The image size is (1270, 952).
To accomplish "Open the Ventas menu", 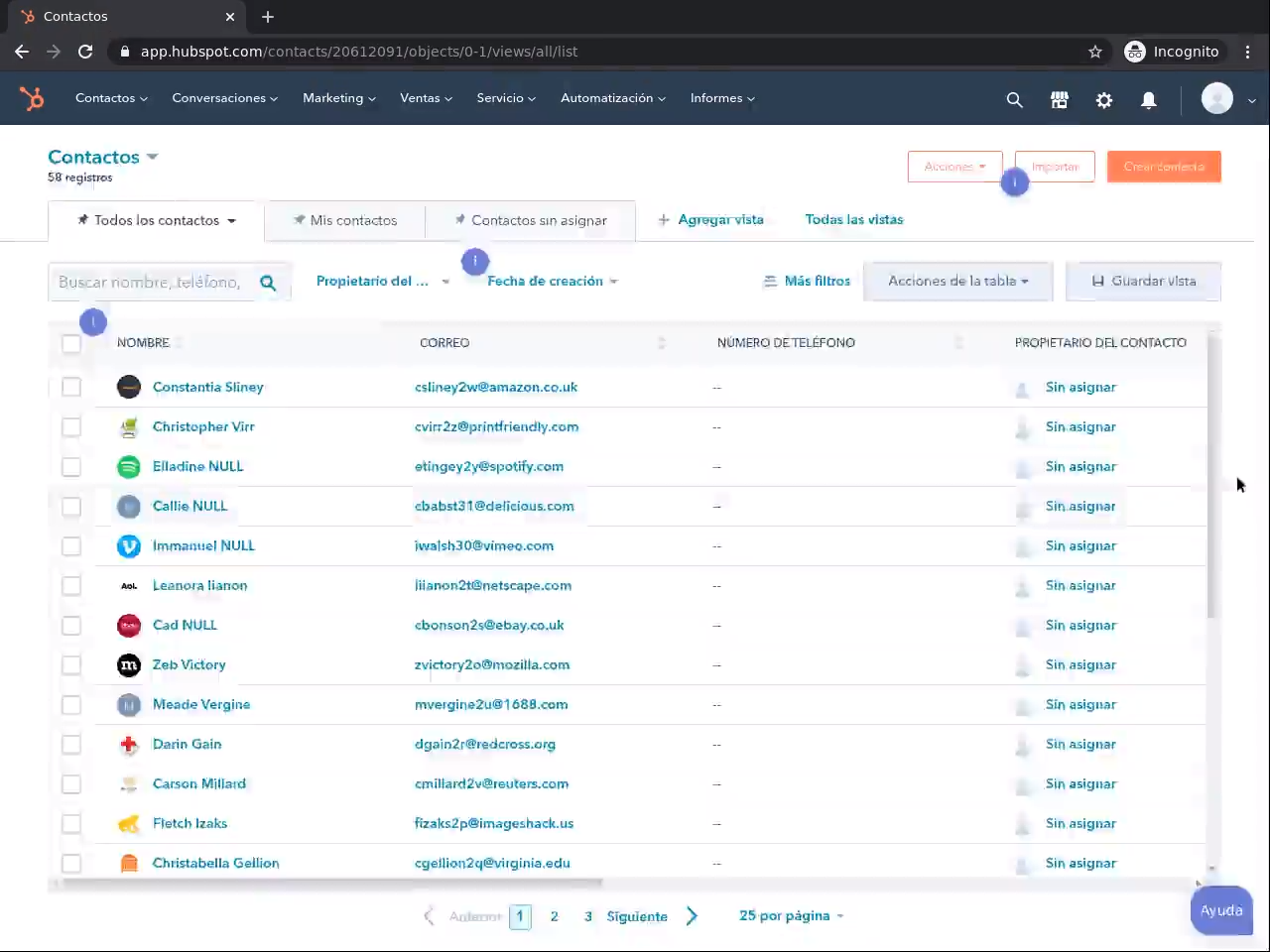I will point(426,98).
